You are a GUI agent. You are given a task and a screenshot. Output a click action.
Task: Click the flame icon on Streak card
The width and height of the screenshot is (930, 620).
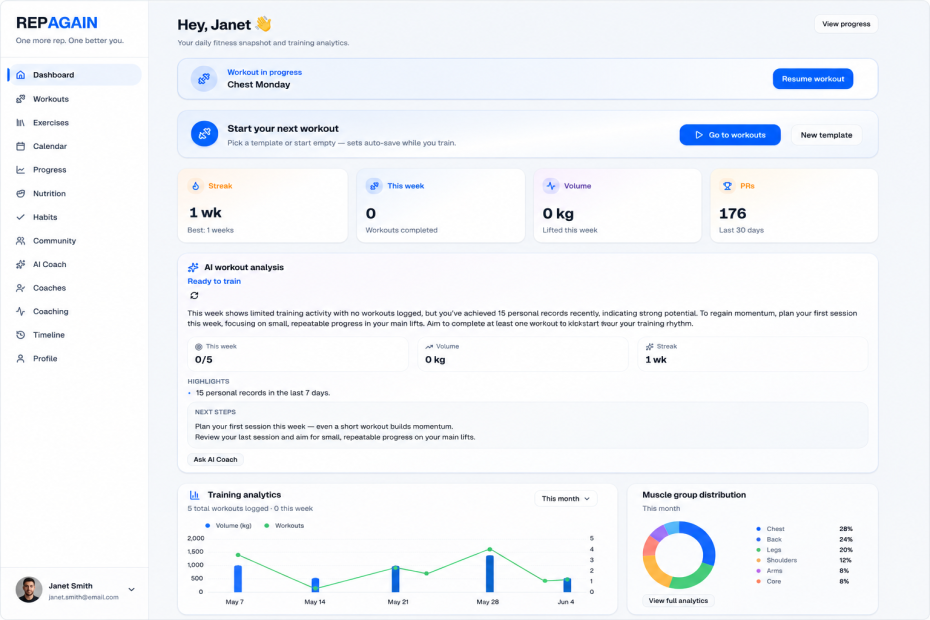[196, 186]
